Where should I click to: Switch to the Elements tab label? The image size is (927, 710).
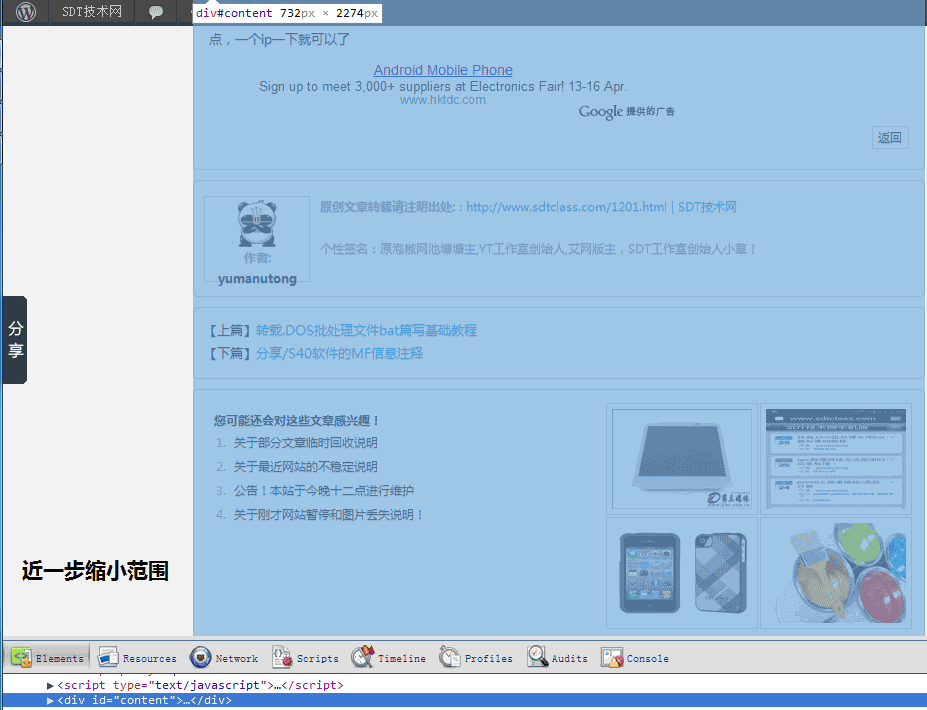point(60,659)
